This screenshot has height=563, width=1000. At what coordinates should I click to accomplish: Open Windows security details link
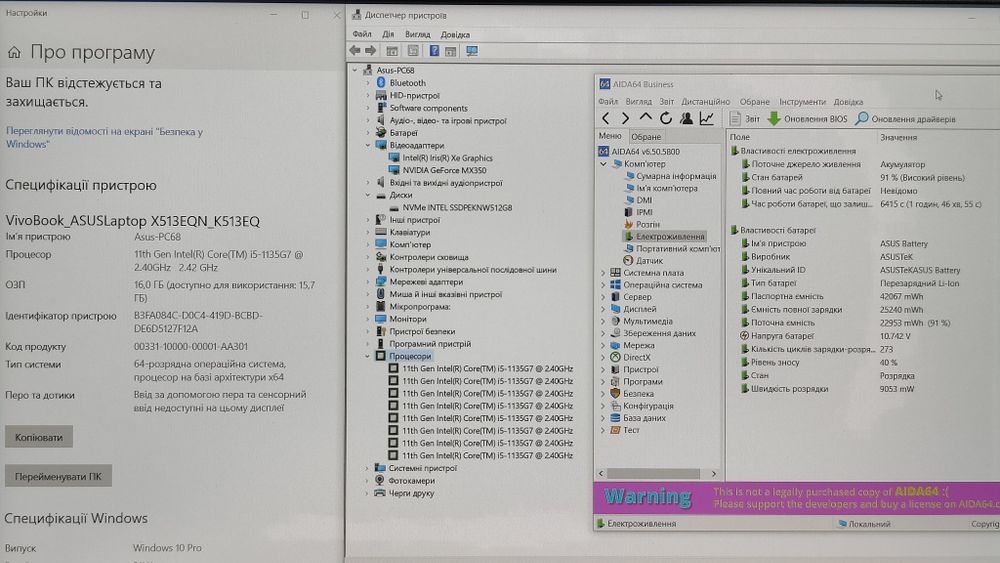[x=105, y=138]
